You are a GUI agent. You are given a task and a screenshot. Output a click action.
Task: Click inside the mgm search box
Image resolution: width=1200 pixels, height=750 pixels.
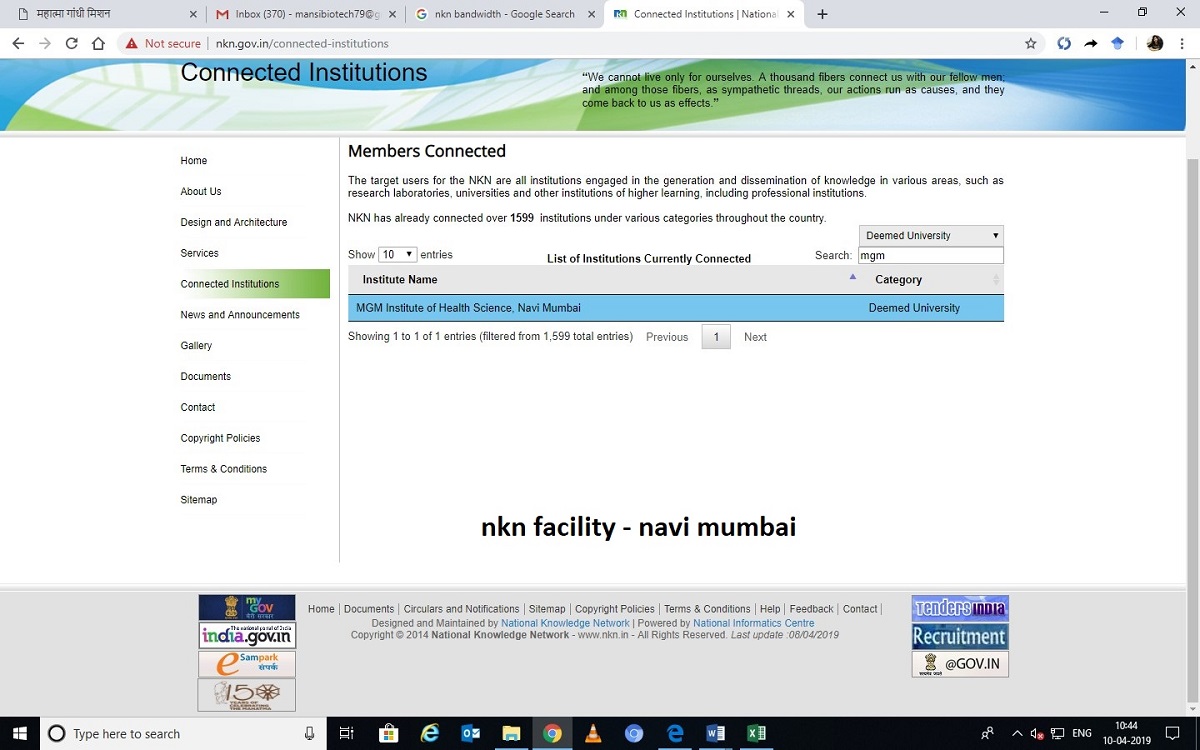tap(930, 255)
